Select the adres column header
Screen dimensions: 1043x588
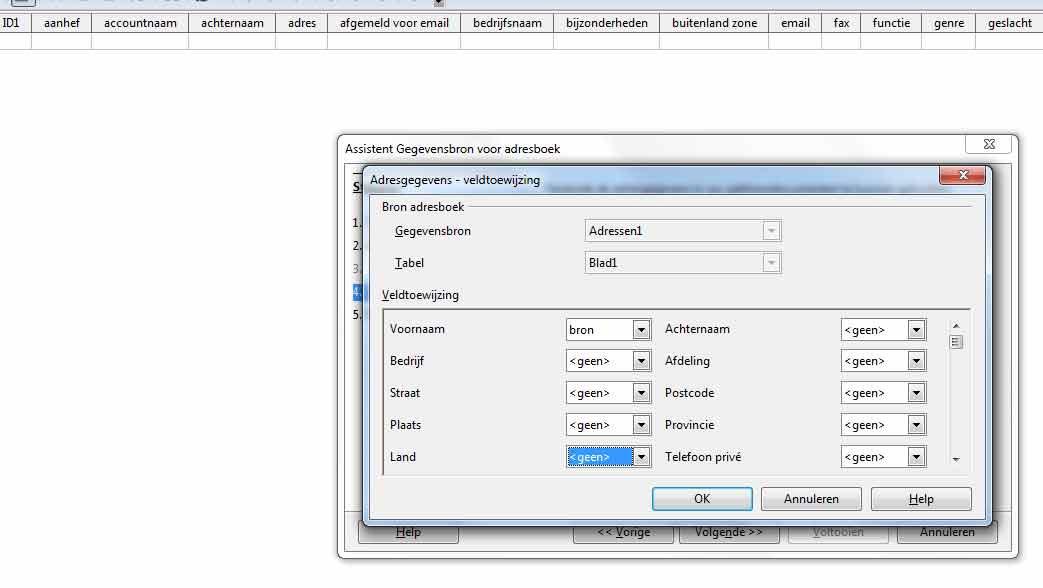pos(301,23)
